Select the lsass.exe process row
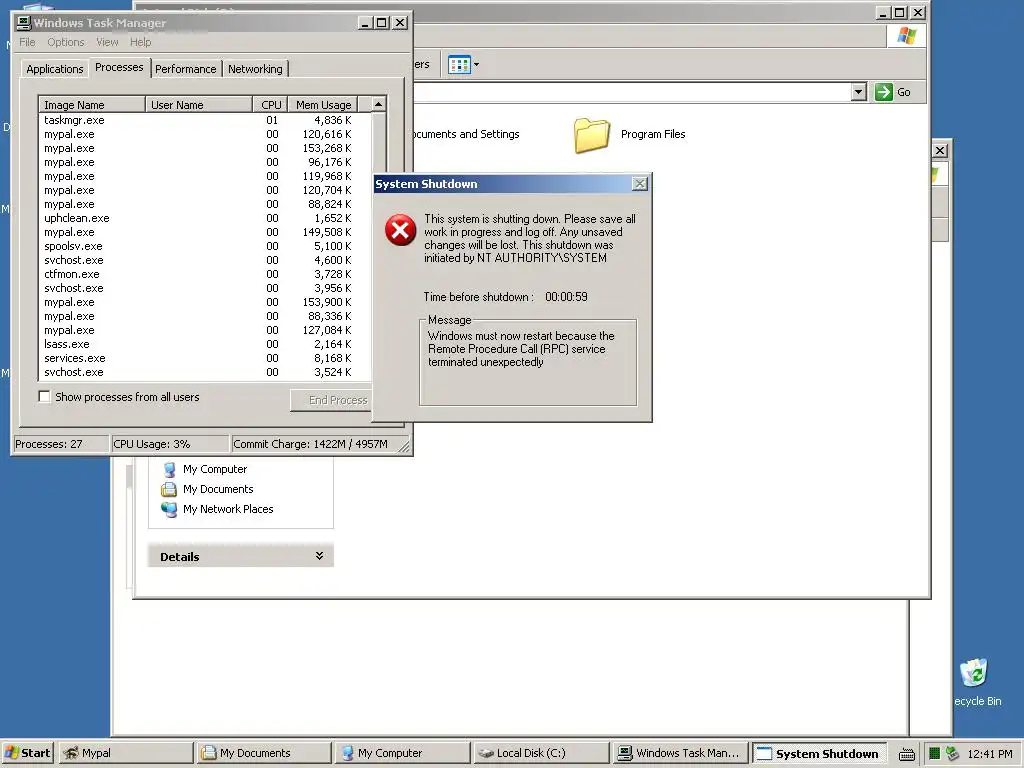The width and height of the screenshot is (1024, 768). coord(204,344)
